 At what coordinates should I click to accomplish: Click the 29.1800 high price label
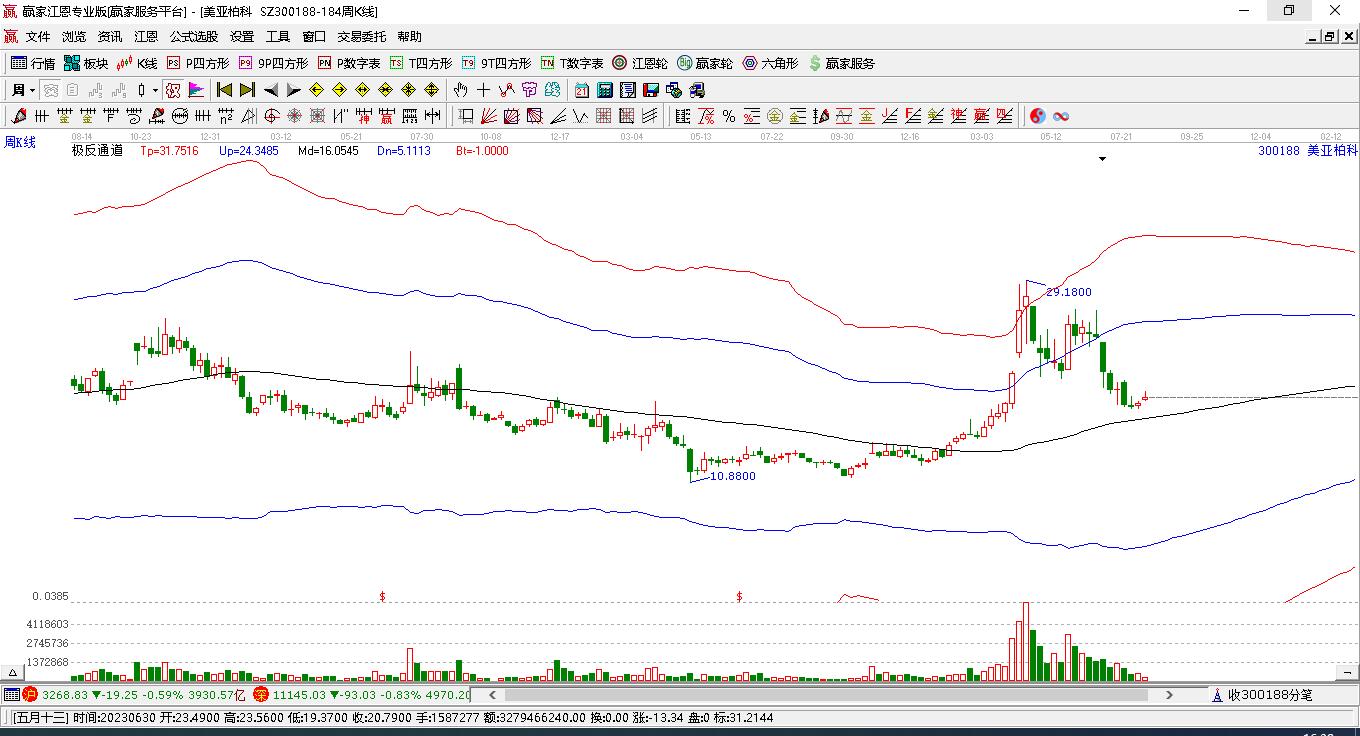click(x=1069, y=292)
